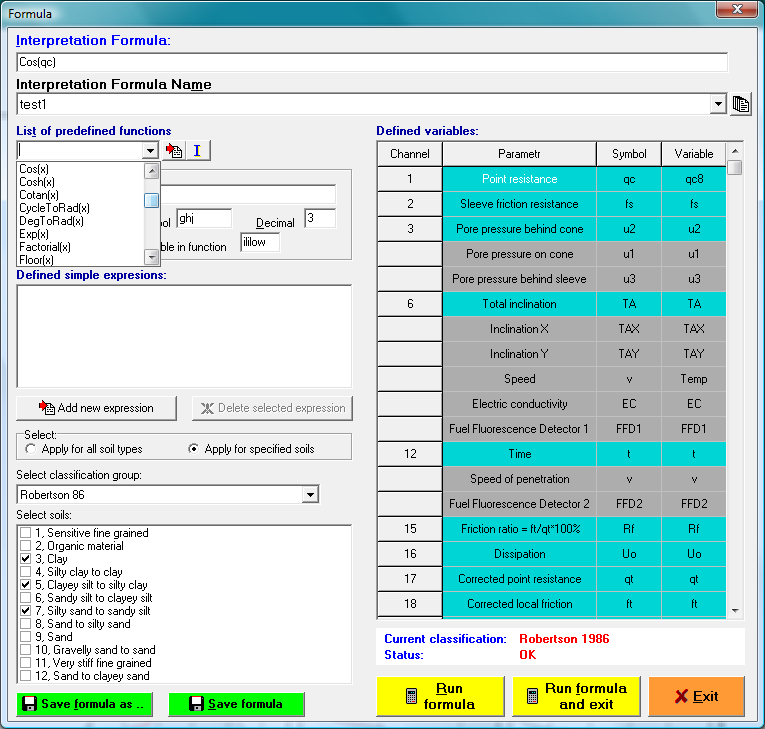The width and height of the screenshot is (765, 729).
Task: Click Delete selected expression button
Action: click(x=272, y=408)
